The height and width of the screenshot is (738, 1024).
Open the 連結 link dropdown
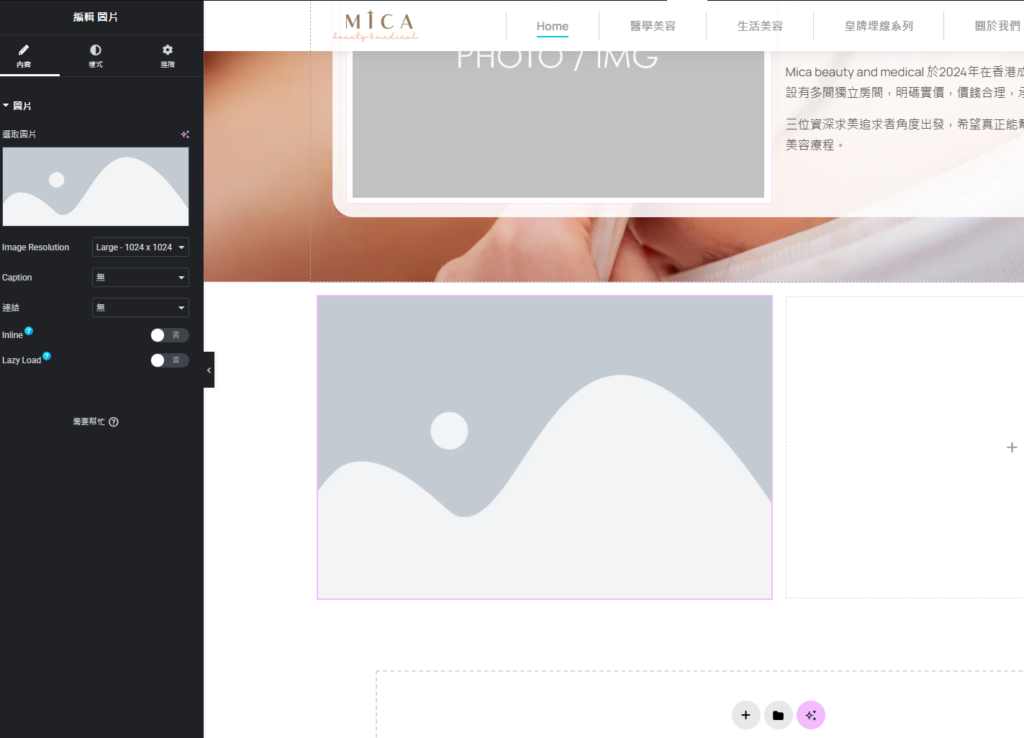coord(140,308)
